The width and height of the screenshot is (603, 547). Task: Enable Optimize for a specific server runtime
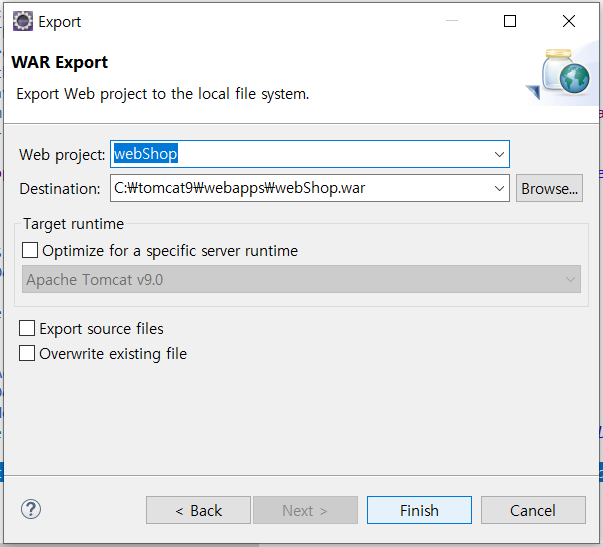(x=30, y=250)
